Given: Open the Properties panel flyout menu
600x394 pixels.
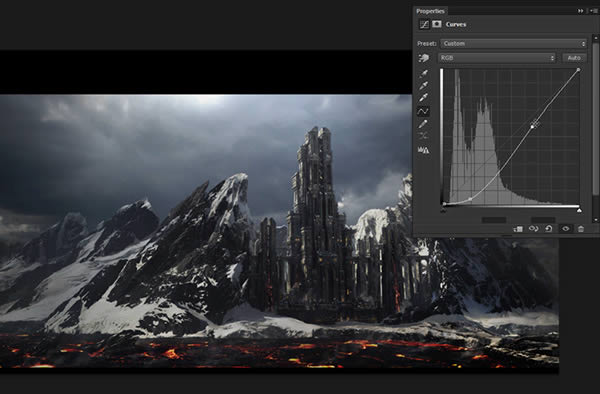Looking at the screenshot, I should [594, 11].
